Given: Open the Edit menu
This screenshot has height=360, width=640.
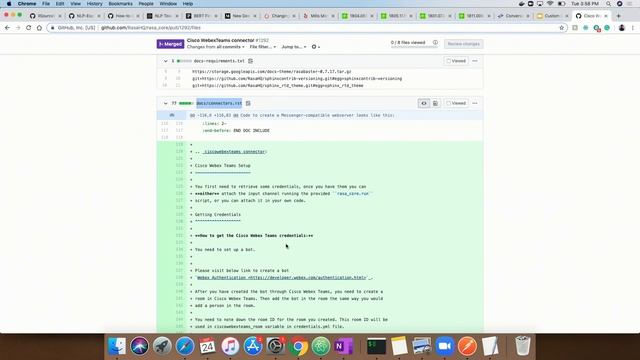Looking at the screenshot, I should [x=60, y=4].
